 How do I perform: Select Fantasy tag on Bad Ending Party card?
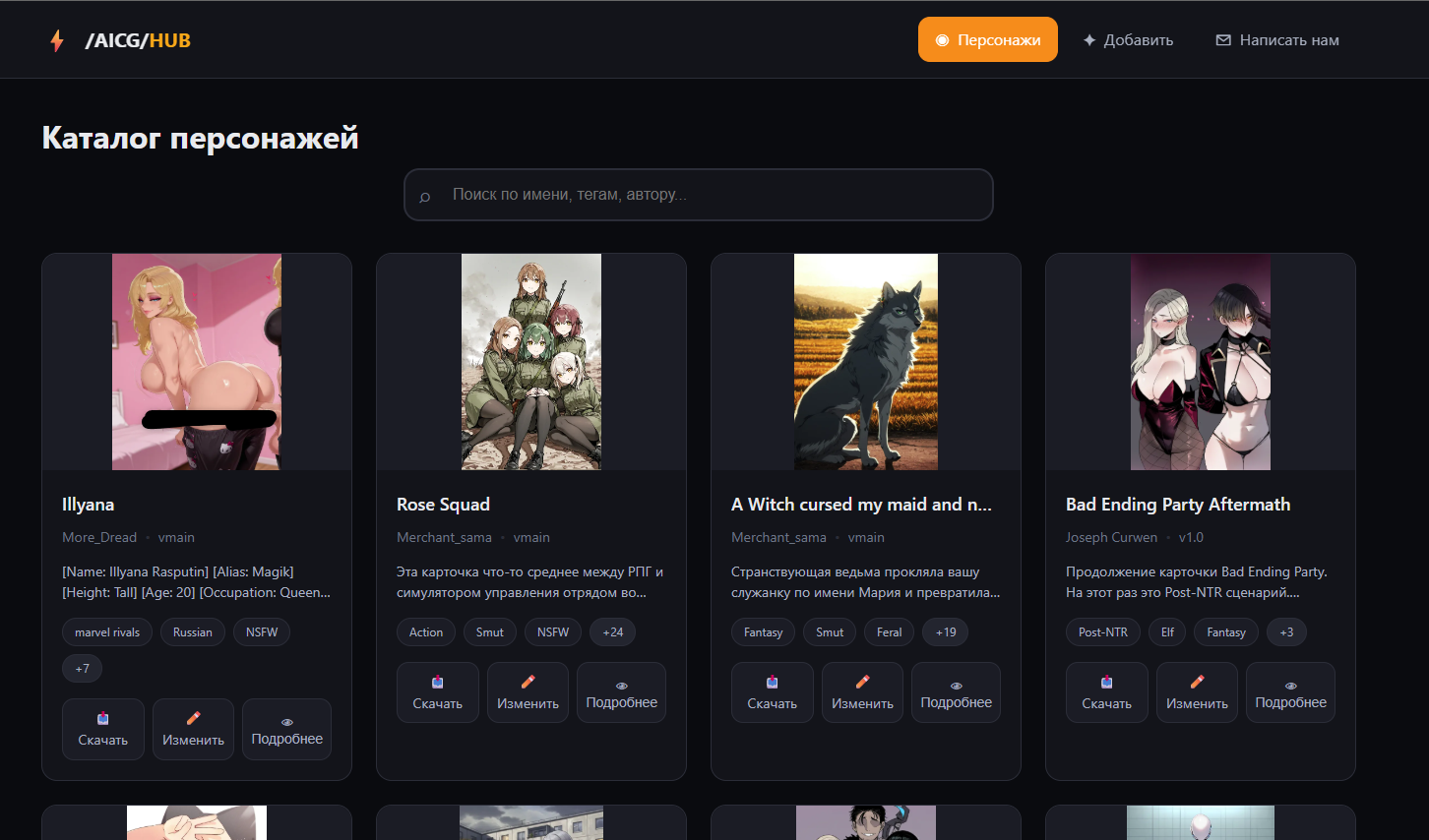click(1226, 632)
